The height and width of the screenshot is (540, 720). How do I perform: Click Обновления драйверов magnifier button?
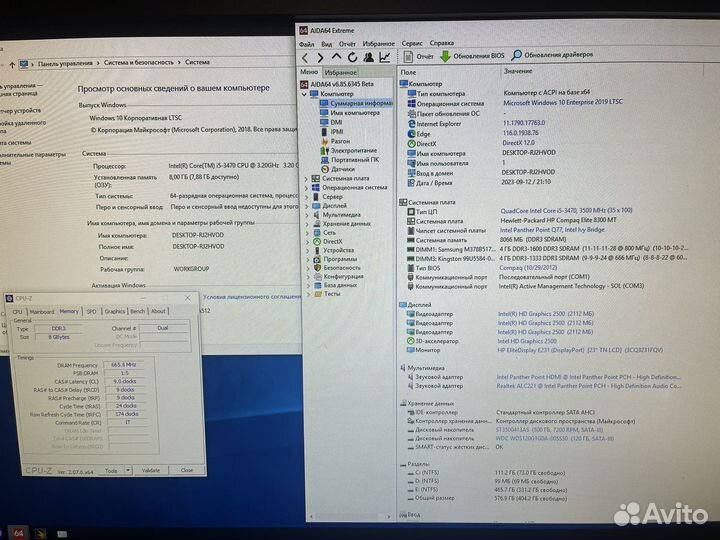(x=552, y=55)
